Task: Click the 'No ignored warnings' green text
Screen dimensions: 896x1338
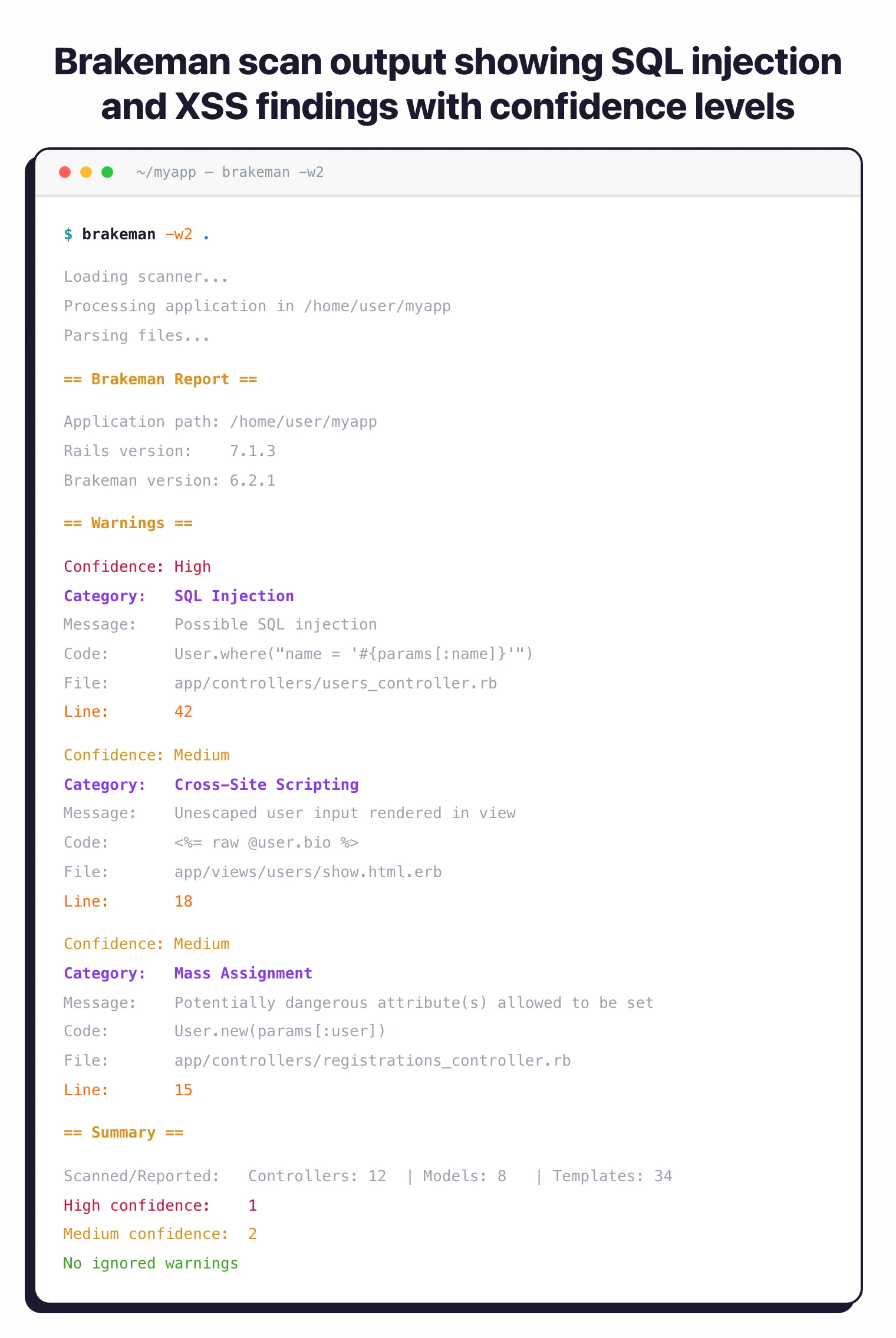Action: click(151, 1263)
